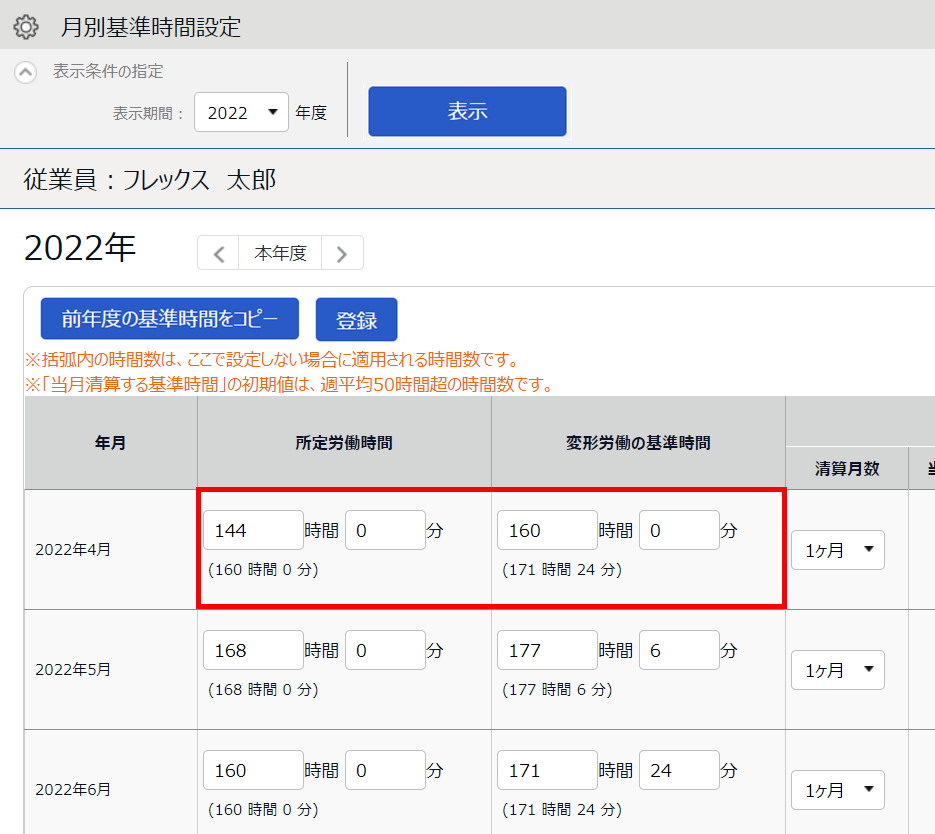Viewport: 935px width, 834px height.
Task: Click May 変形労働 minutes field 6
Action: tap(679, 650)
